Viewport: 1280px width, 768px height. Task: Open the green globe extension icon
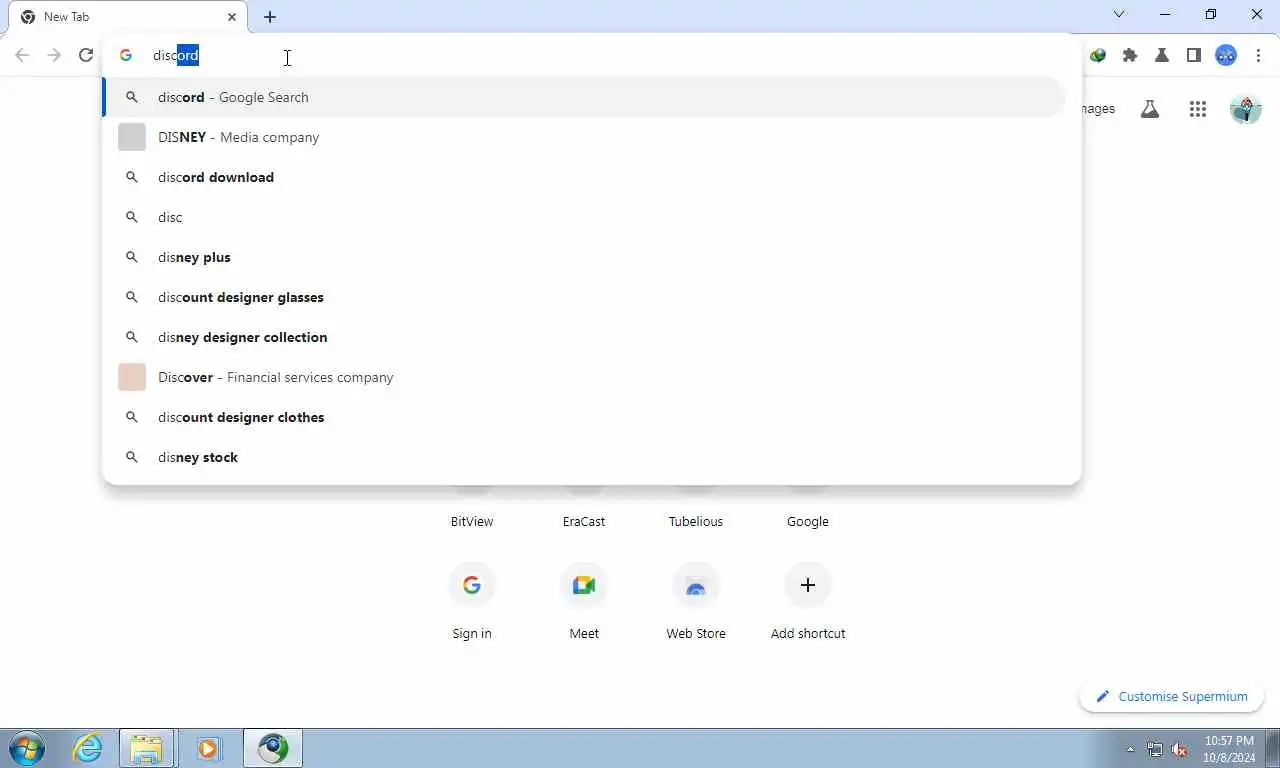[x=1098, y=56]
